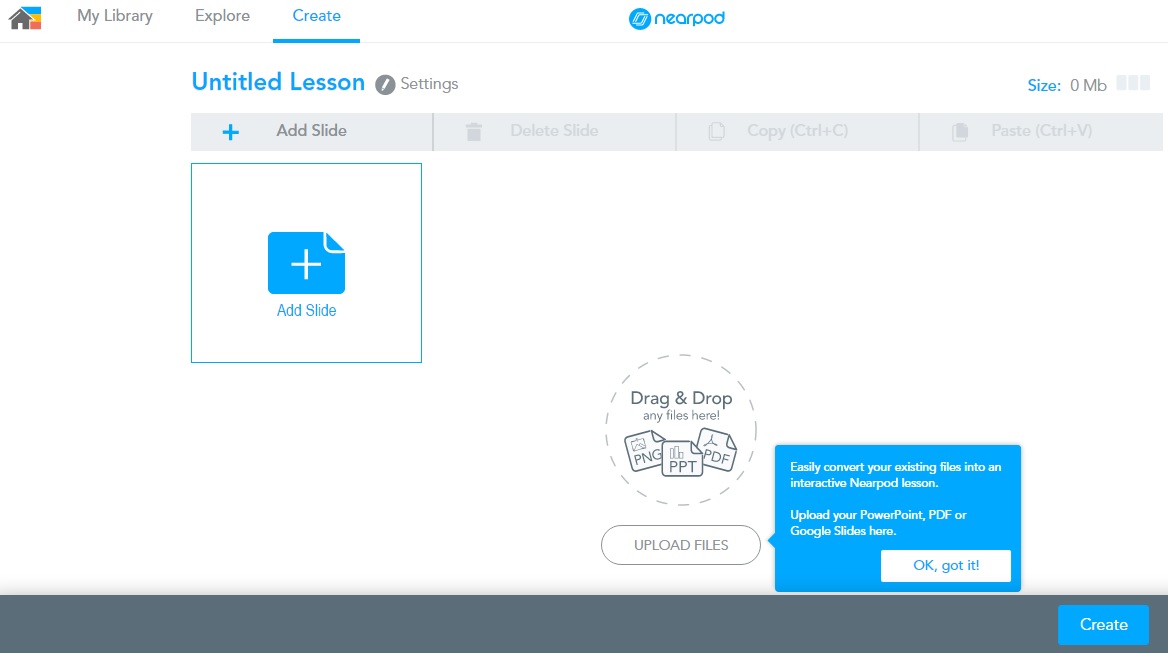Click the Create button at bottom right
1168x653 pixels.
click(x=1103, y=624)
